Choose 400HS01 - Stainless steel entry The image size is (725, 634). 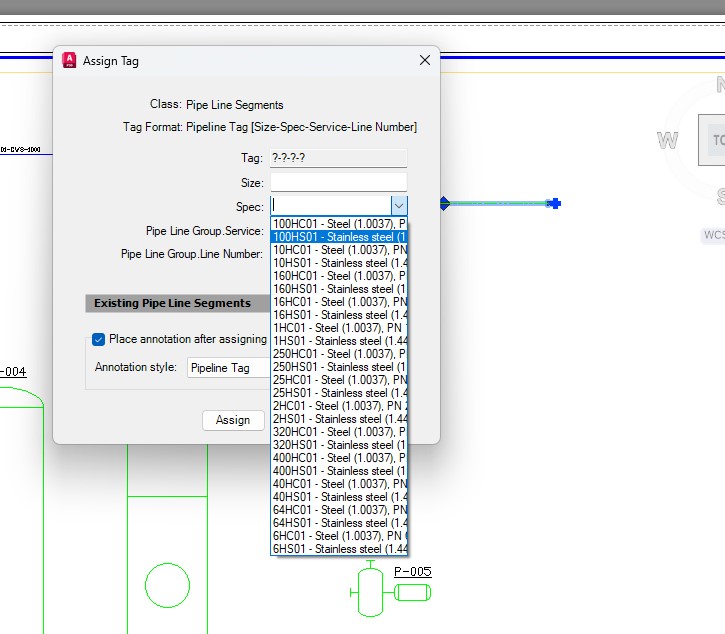point(339,471)
